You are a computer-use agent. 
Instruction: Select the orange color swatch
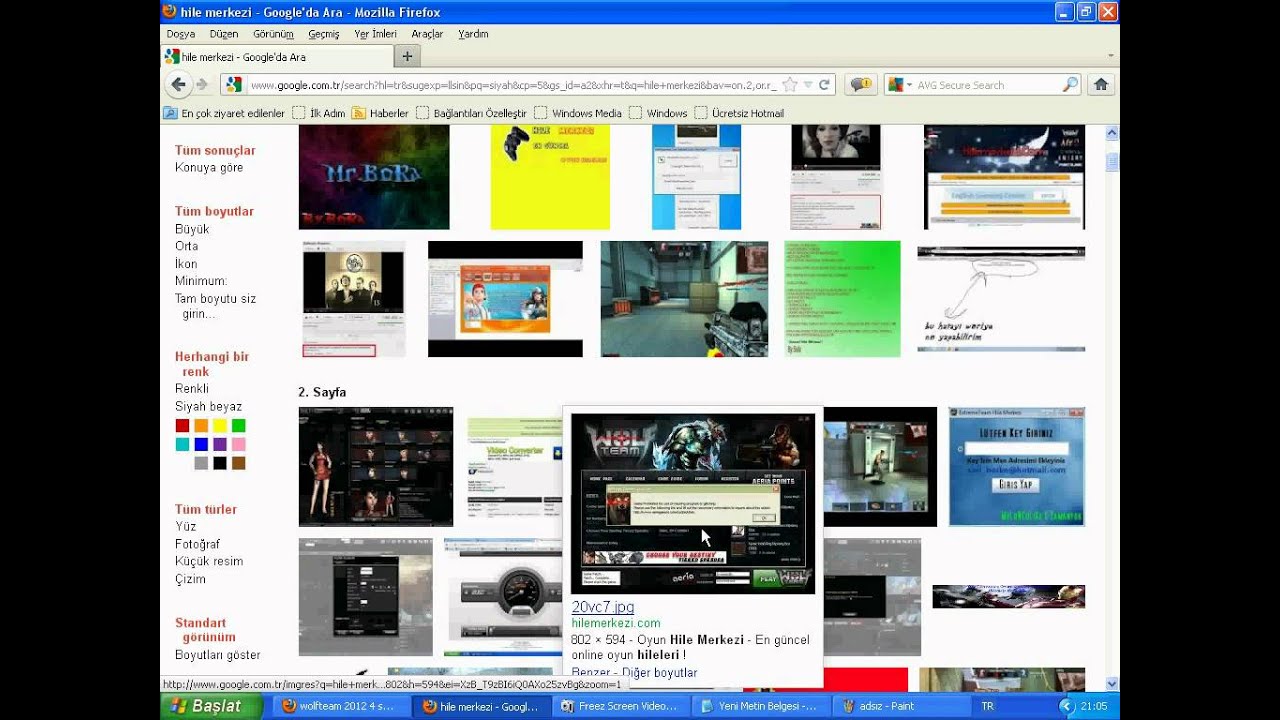201,426
